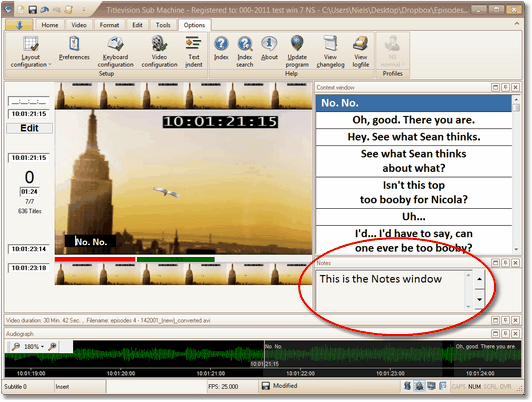This screenshot has width=532, height=402.
Task: Pin the Context window panel
Action: point(505,88)
